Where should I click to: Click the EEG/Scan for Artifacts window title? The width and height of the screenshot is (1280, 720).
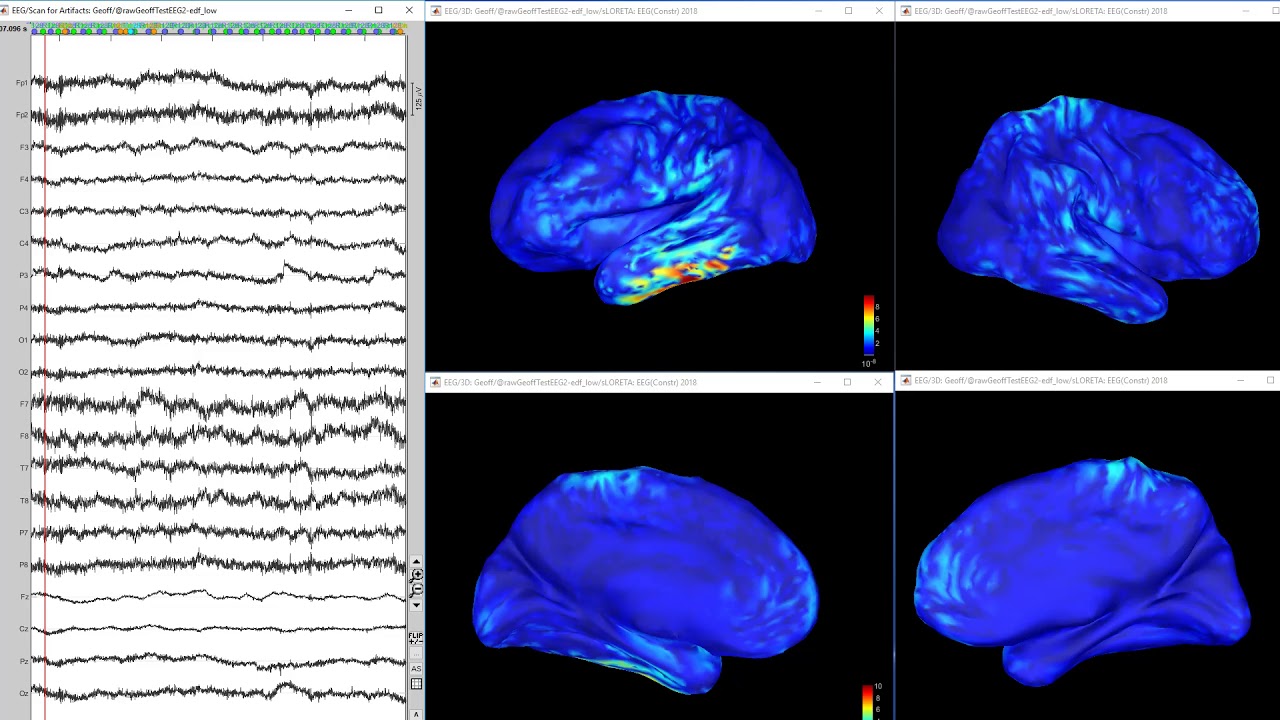click(114, 10)
